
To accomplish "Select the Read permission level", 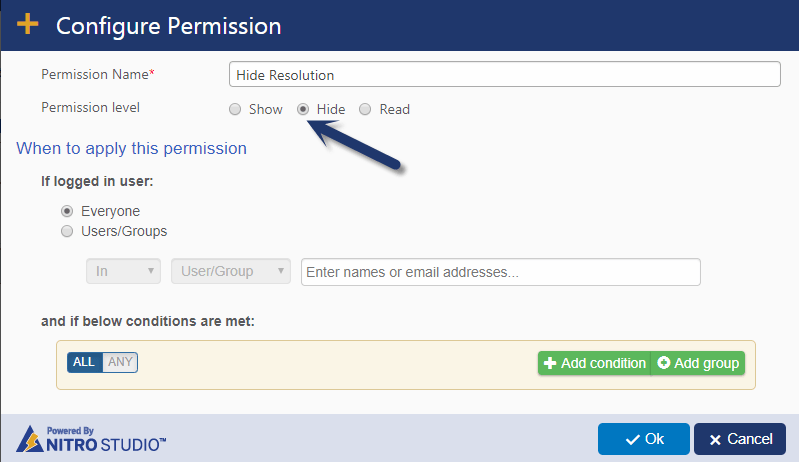I will coord(365,109).
